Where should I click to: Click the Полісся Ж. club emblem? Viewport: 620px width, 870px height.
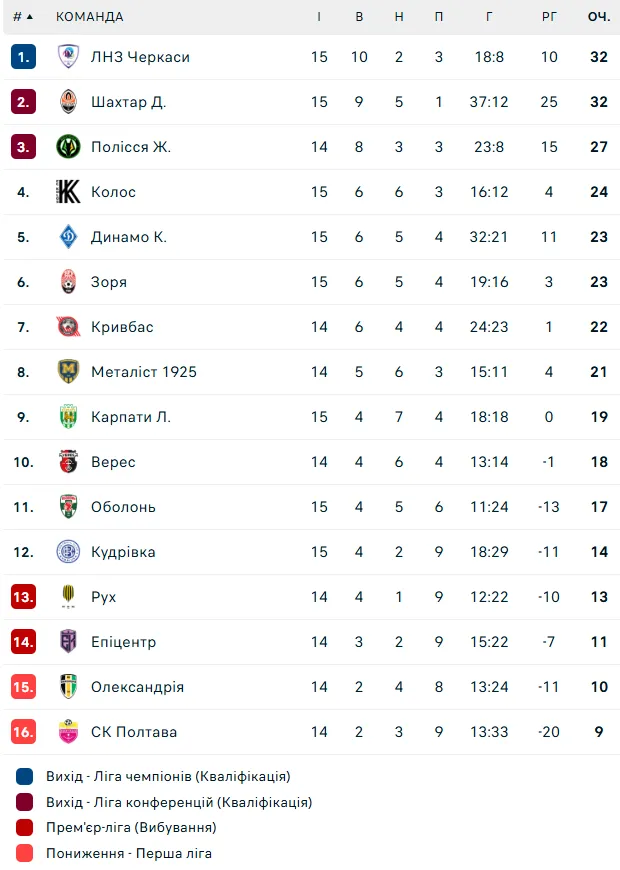click(68, 147)
